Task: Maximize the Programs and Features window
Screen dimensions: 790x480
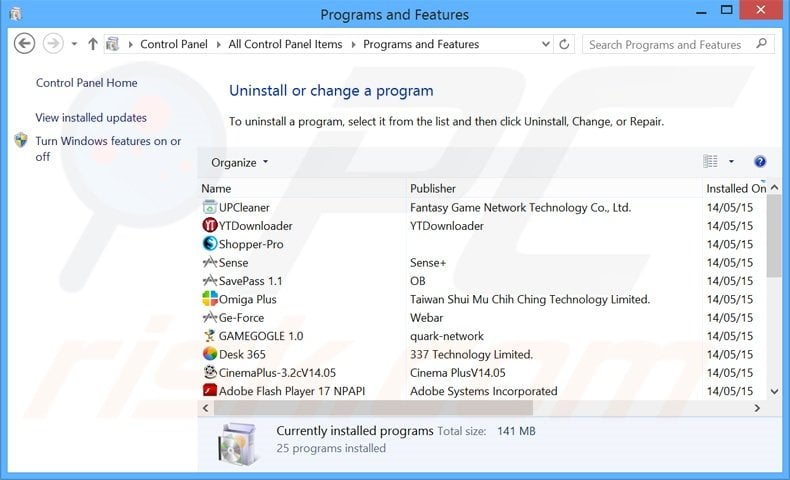Action: (x=727, y=10)
